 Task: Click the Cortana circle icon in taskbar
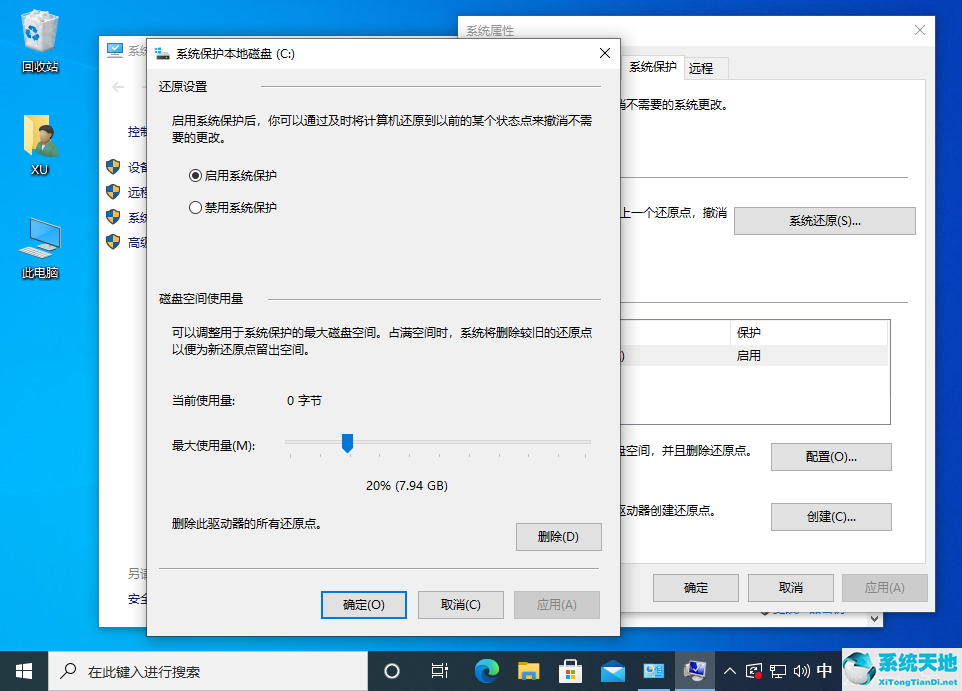coord(391,671)
